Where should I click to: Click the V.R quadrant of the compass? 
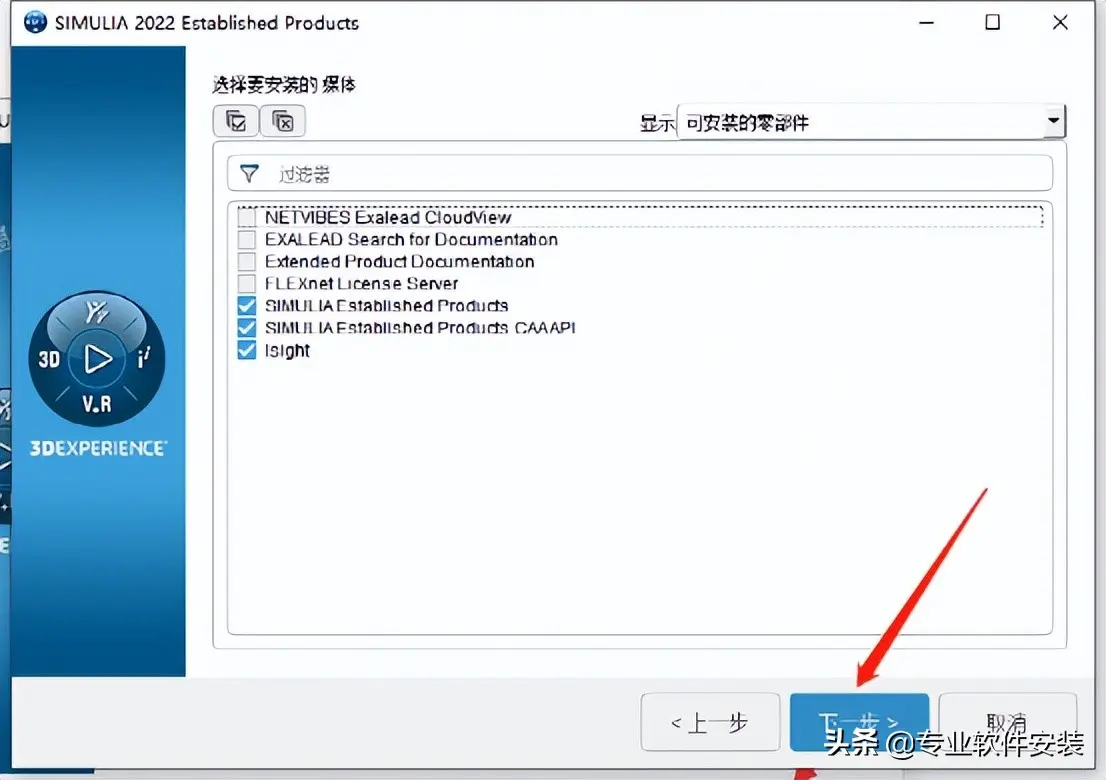(x=97, y=404)
